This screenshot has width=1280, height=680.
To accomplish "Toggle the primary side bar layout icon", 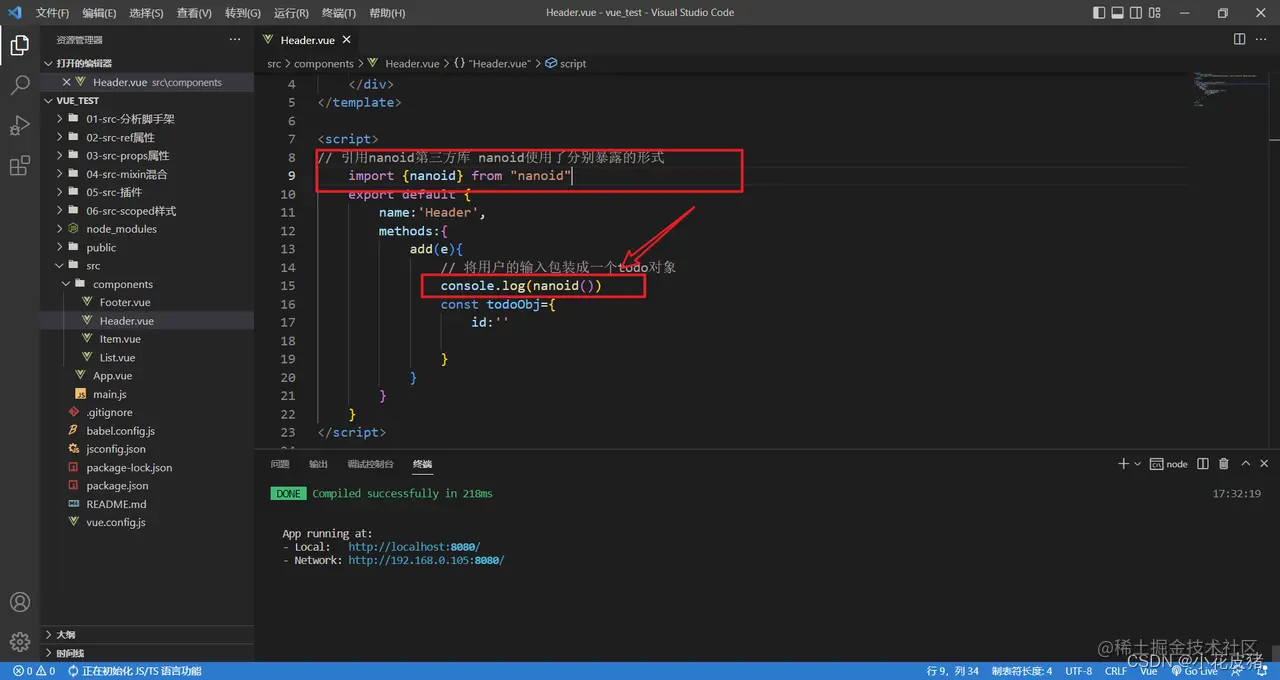I will pos(1100,13).
